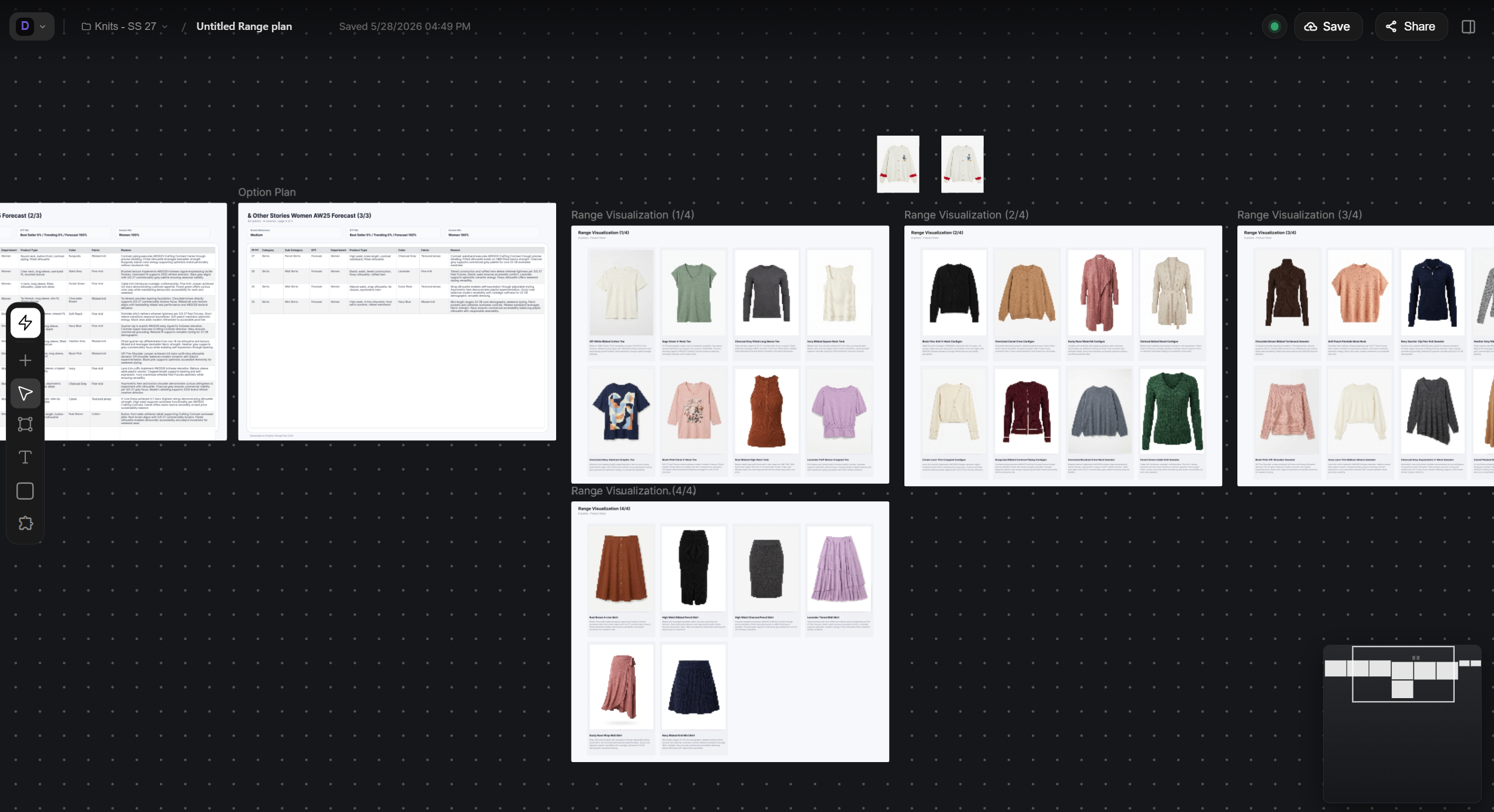Select the Navy Ribbed Knit Mini Skirt image

694,686
